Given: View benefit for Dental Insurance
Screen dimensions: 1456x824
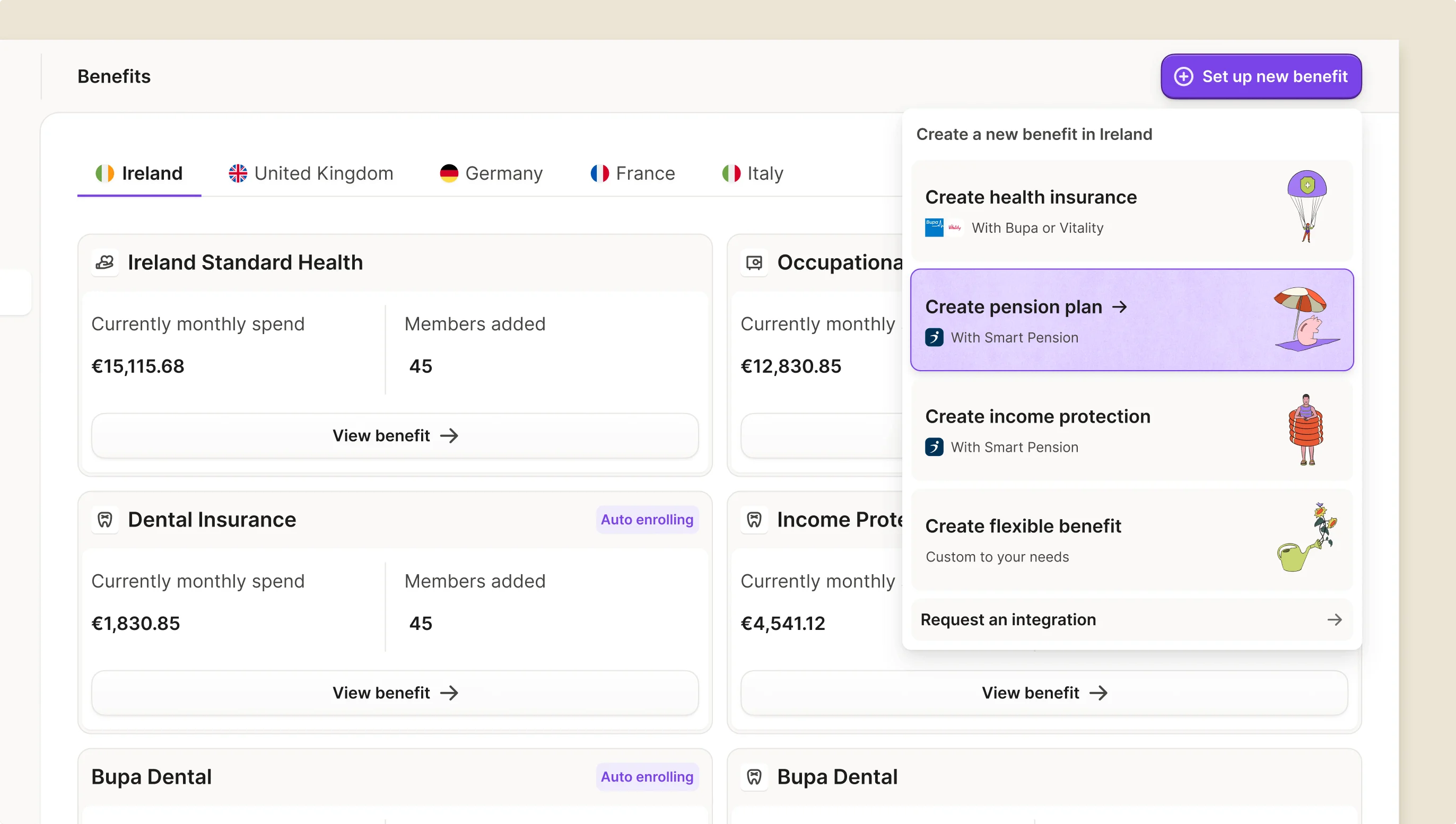Looking at the screenshot, I should 395,692.
